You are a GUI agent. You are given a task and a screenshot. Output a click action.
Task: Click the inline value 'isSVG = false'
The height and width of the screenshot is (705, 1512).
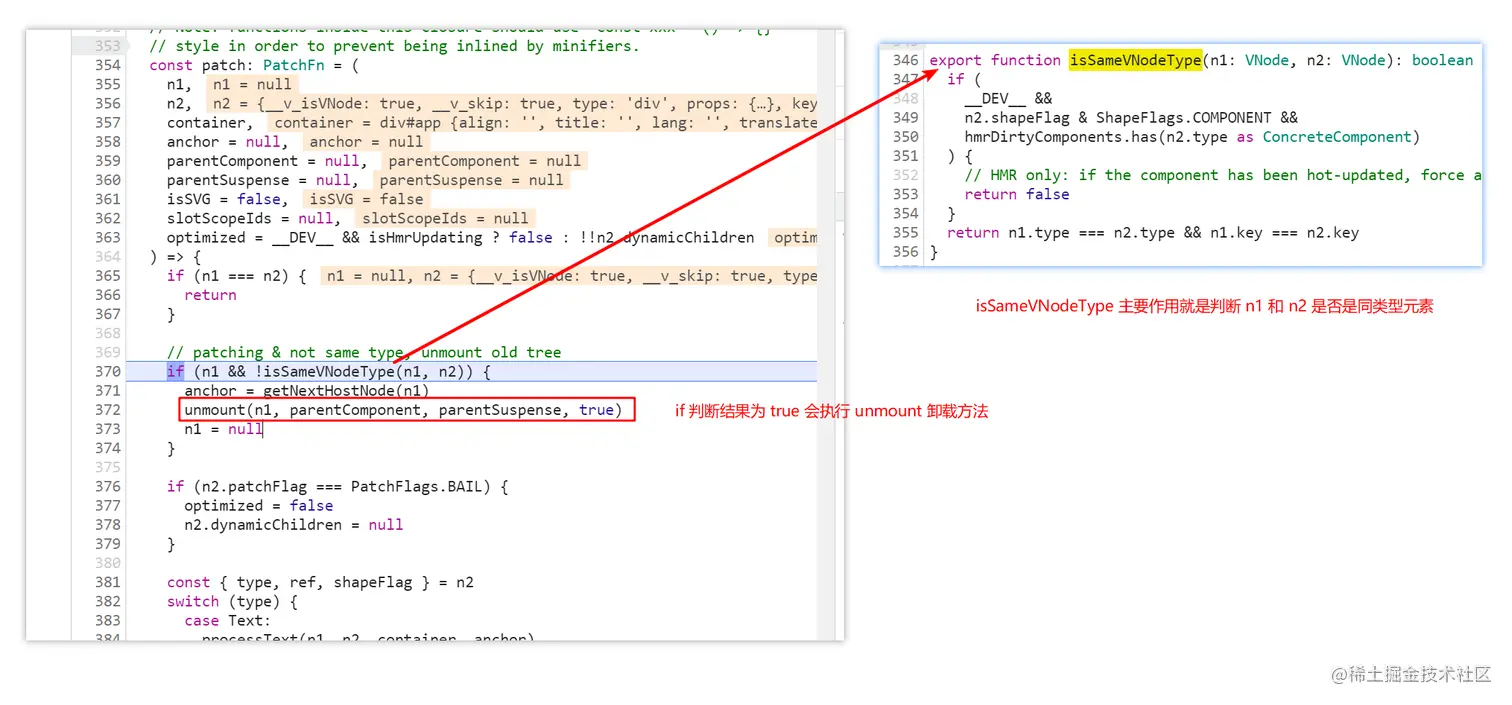pos(367,199)
